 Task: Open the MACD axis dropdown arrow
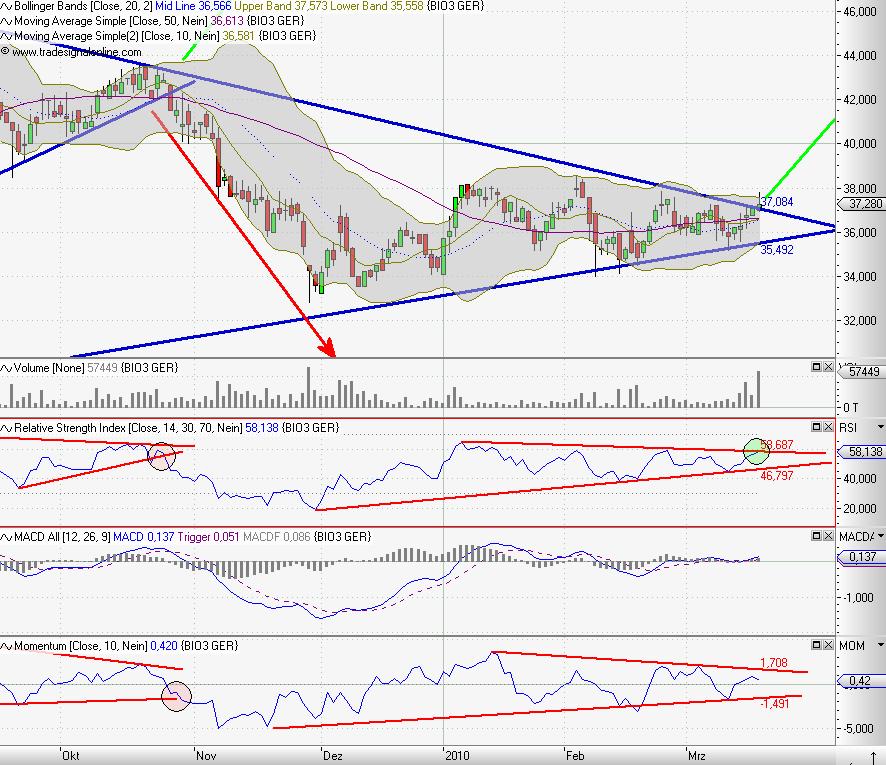tap(879, 538)
